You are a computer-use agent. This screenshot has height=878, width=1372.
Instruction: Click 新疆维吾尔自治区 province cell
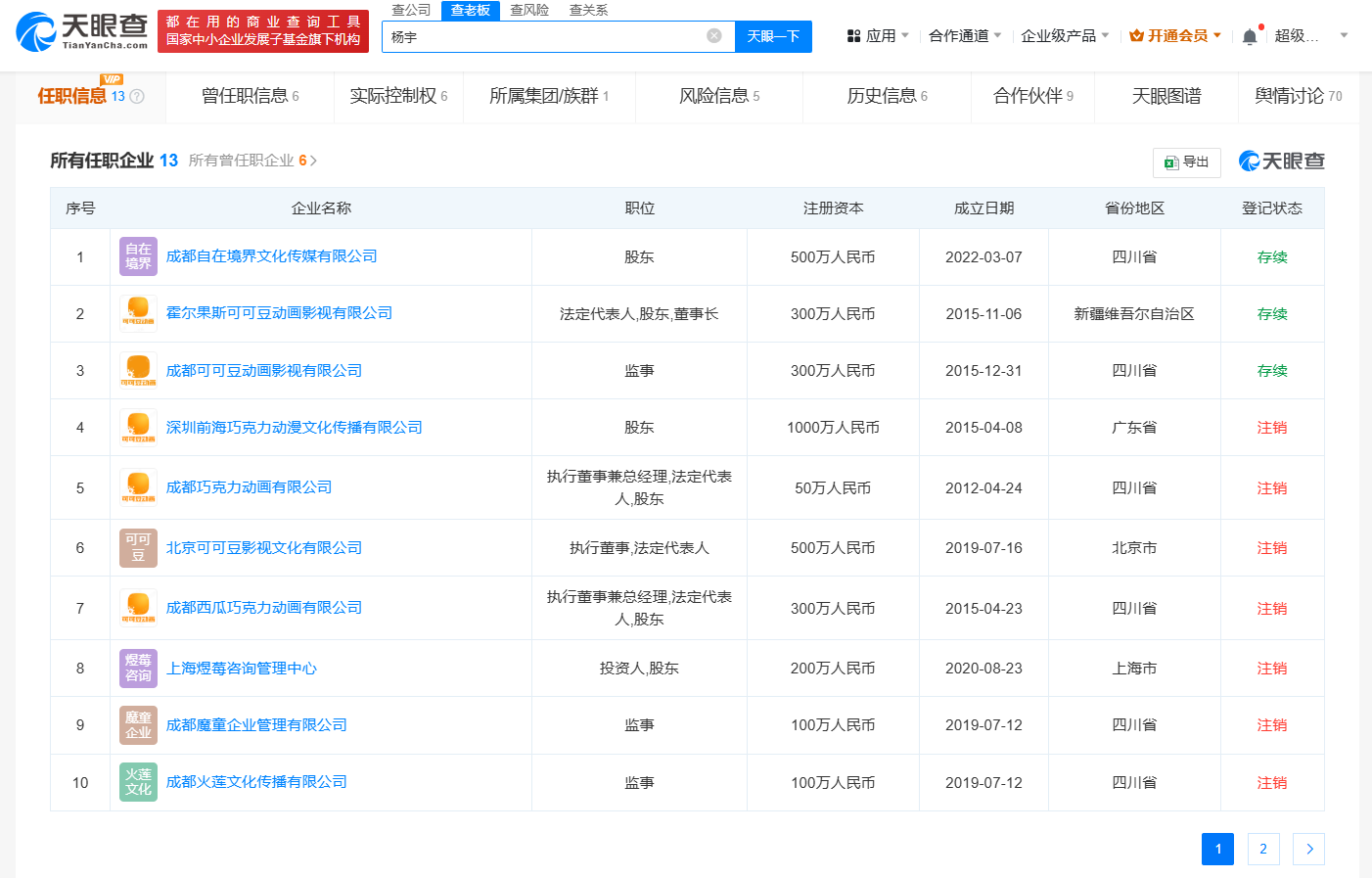click(x=1134, y=314)
